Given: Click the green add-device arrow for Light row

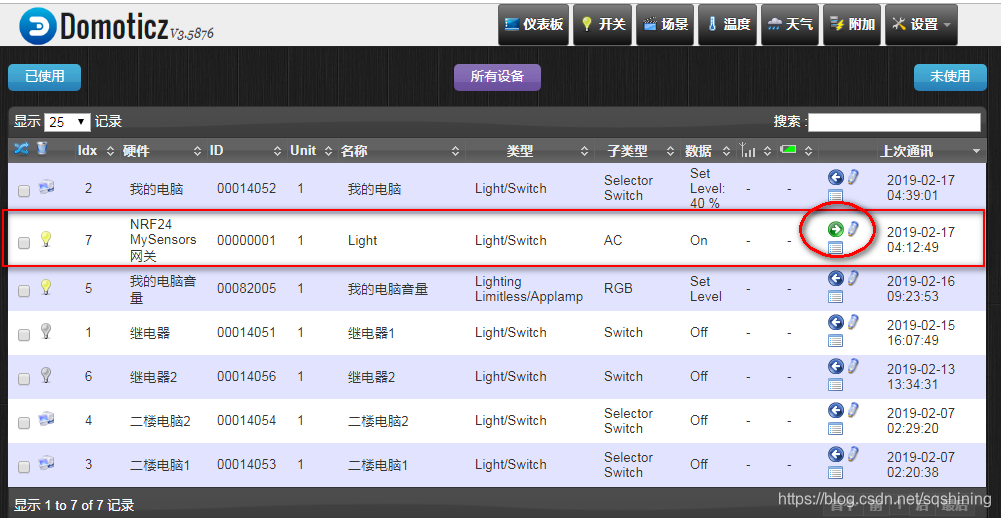Looking at the screenshot, I should (x=835, y=229).
